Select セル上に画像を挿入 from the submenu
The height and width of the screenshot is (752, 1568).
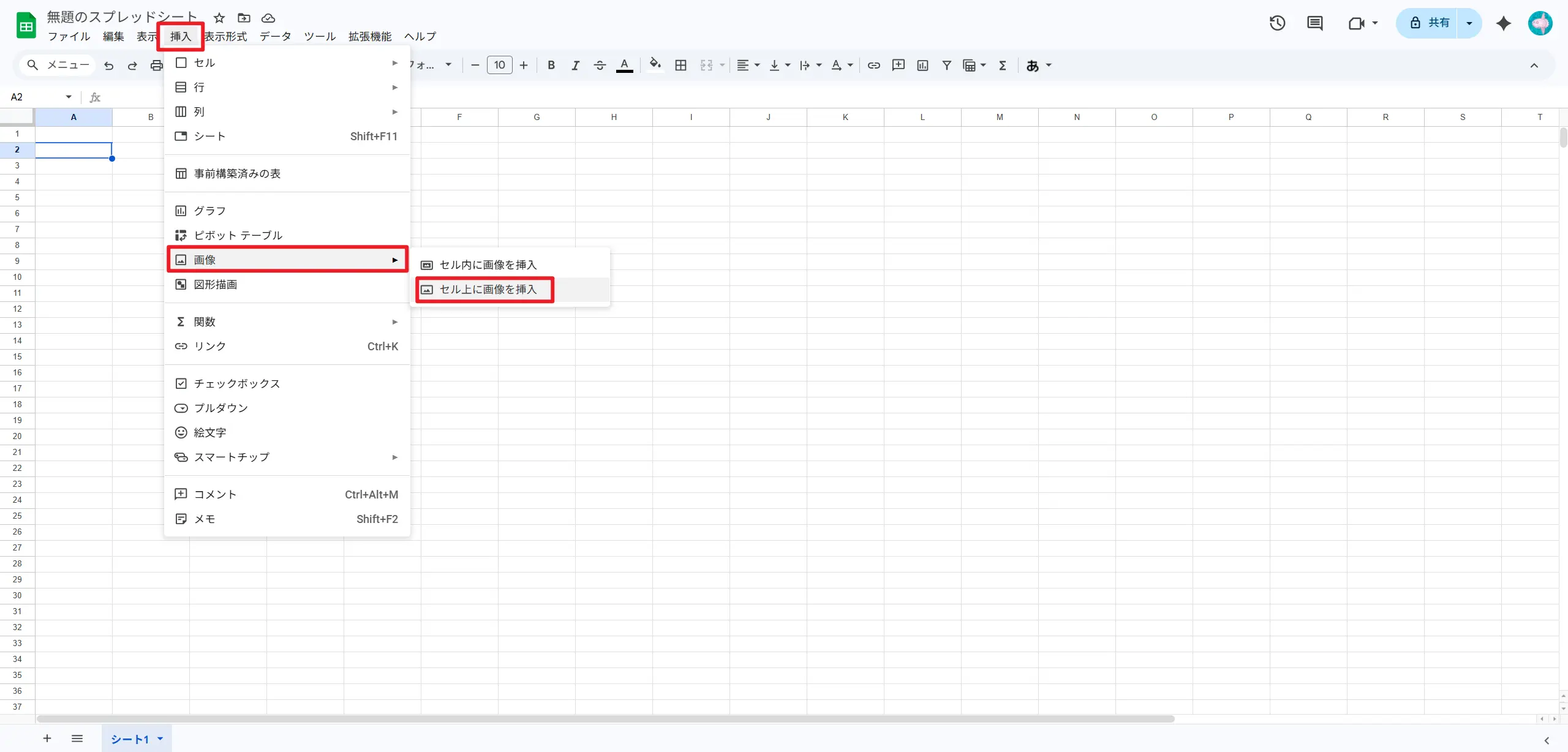point(488,289)
